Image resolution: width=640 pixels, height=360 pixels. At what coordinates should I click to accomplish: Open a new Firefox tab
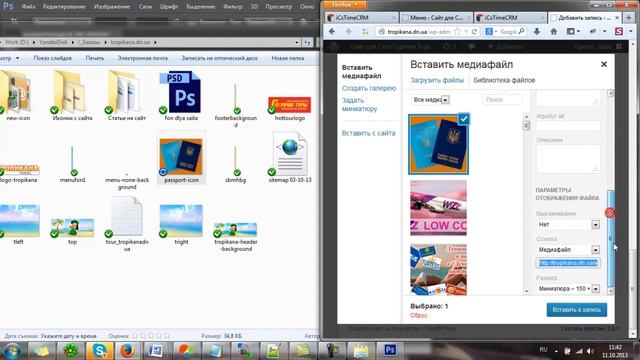(x=629, y=18)
